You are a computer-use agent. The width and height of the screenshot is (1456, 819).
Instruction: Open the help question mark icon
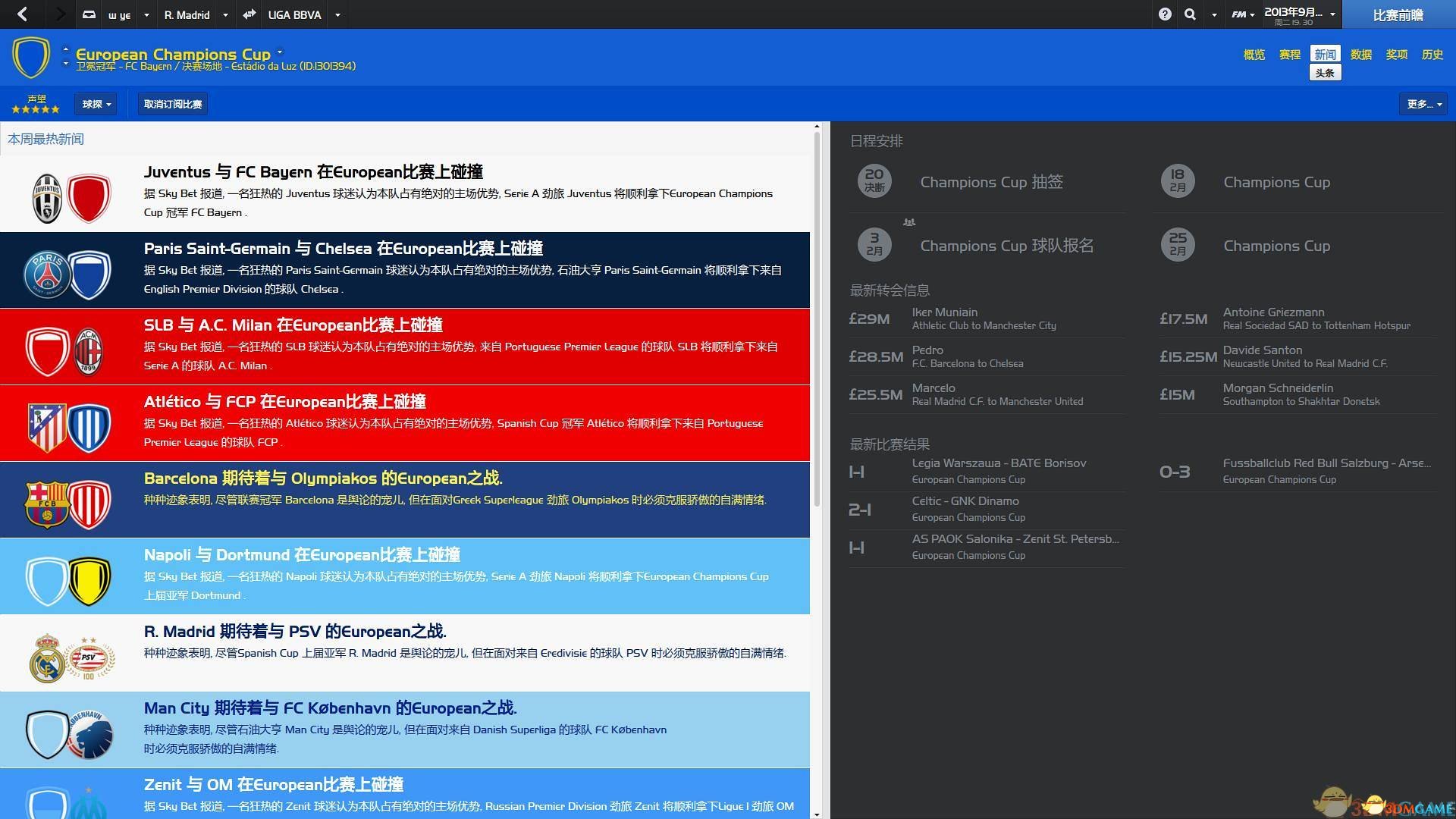click(1165, 14)
